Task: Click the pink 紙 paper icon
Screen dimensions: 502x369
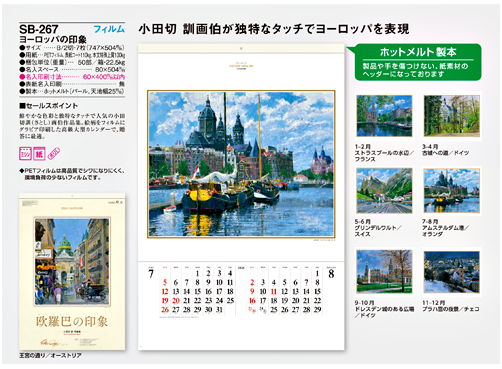Action: coord(39,154)
